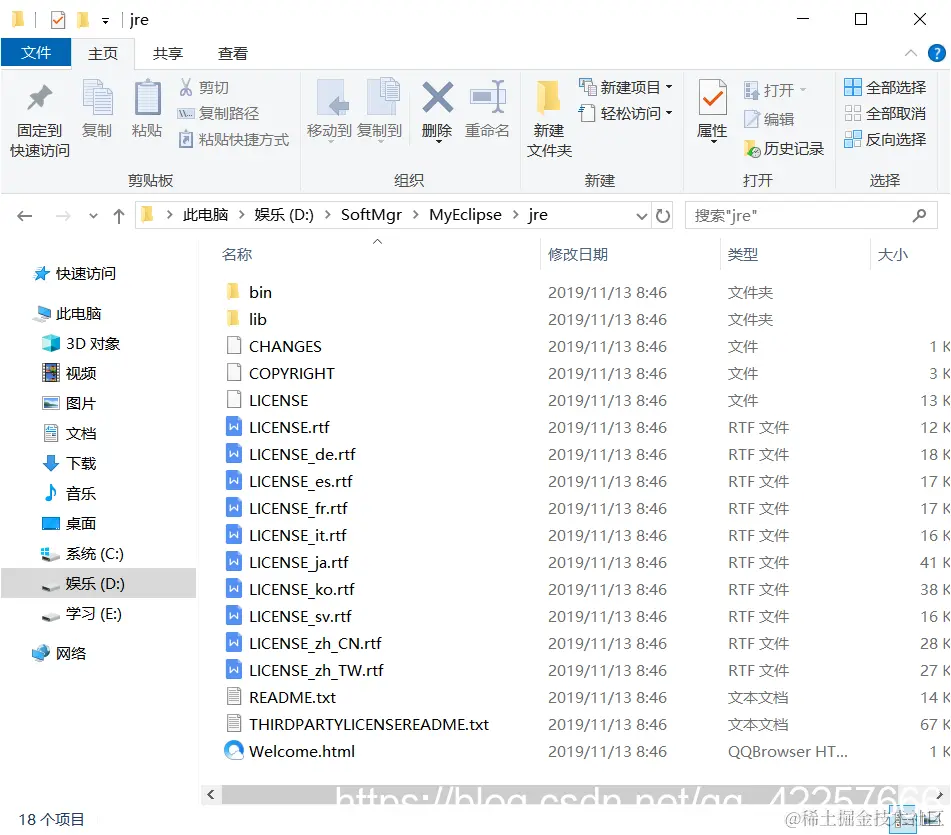951x835 pixels.
Task: Delete selection using the 删除 ribbon icon
Action: pos(437,105)
